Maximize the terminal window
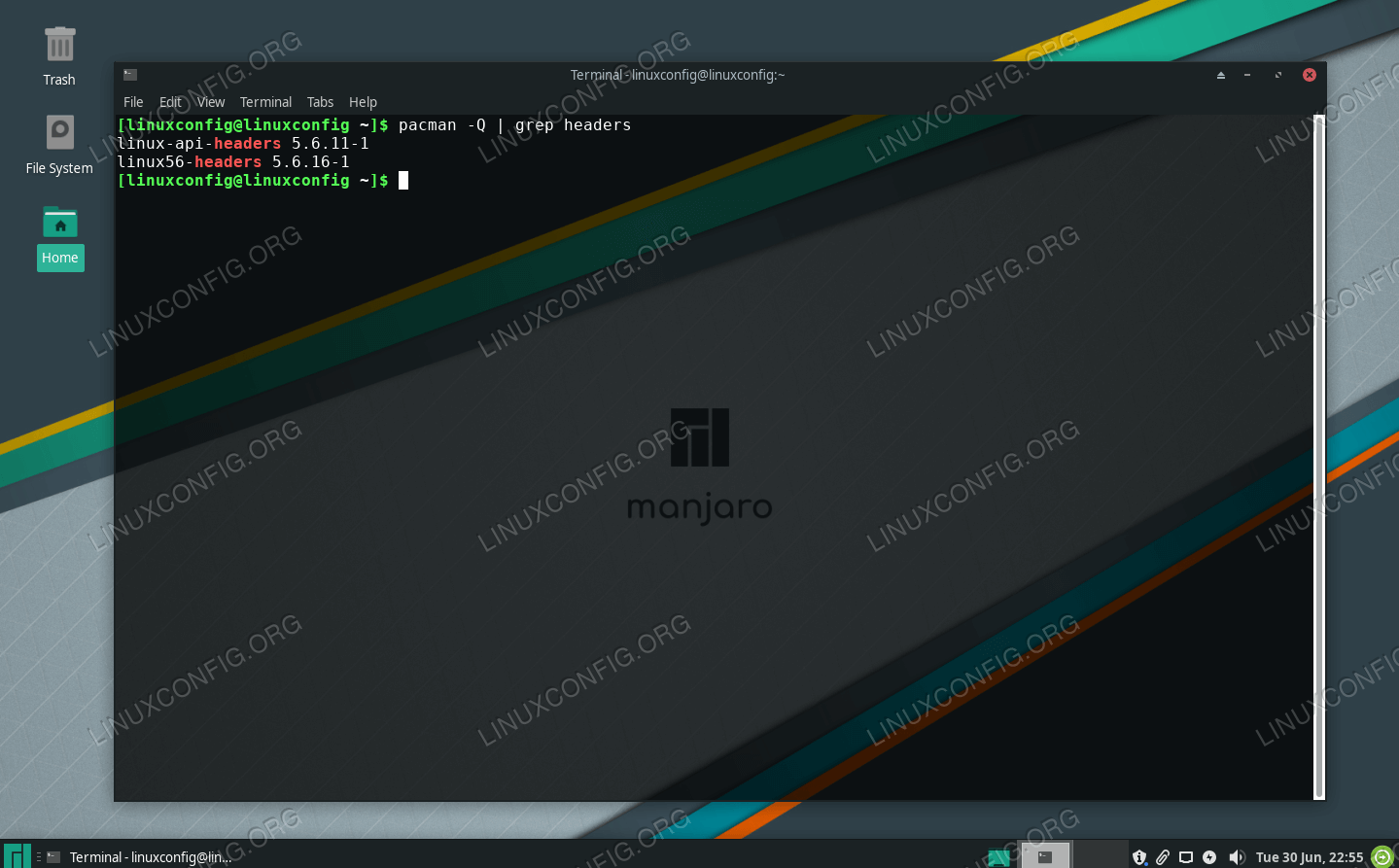 (1278, 75)
